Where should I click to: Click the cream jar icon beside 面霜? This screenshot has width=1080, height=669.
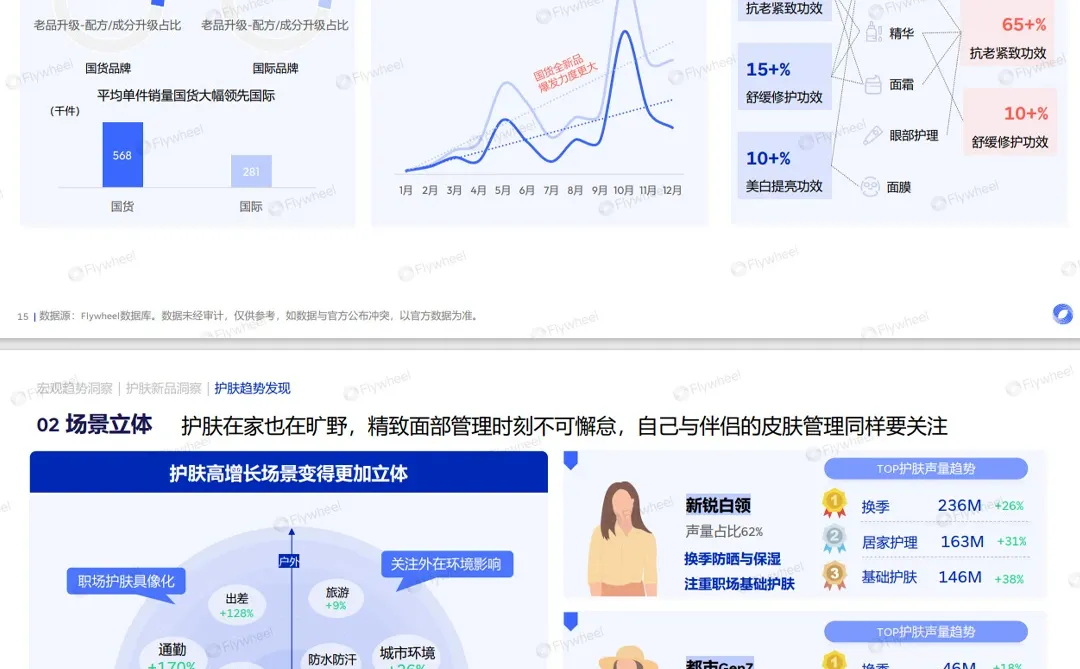click(873, 85)
